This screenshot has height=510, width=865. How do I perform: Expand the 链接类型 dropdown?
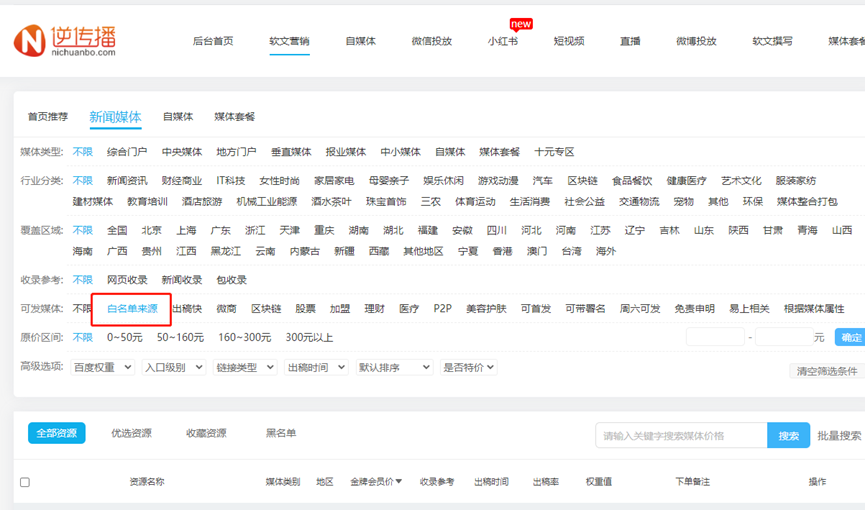[x=244, y=368]
